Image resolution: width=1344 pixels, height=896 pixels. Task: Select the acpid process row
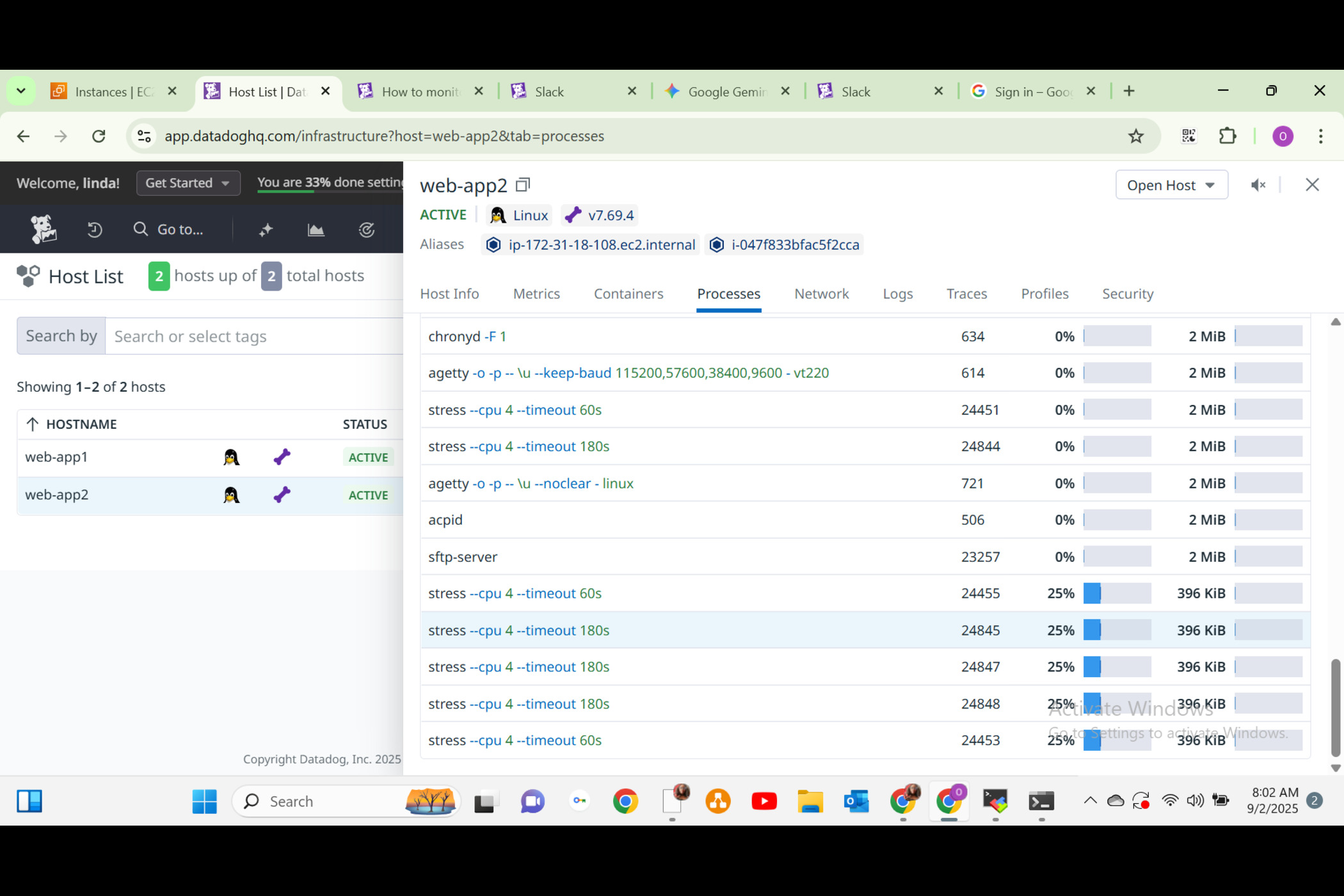click(x=865, y=520)
